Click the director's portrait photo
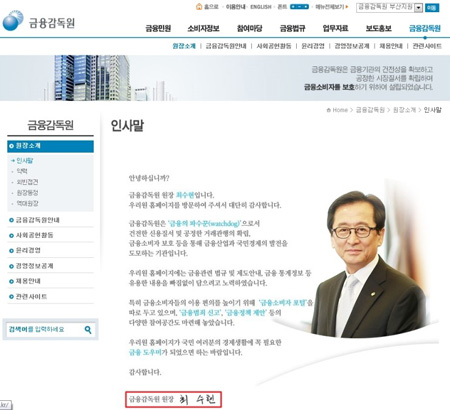This screenshot has height=410, width=450. 369,263
